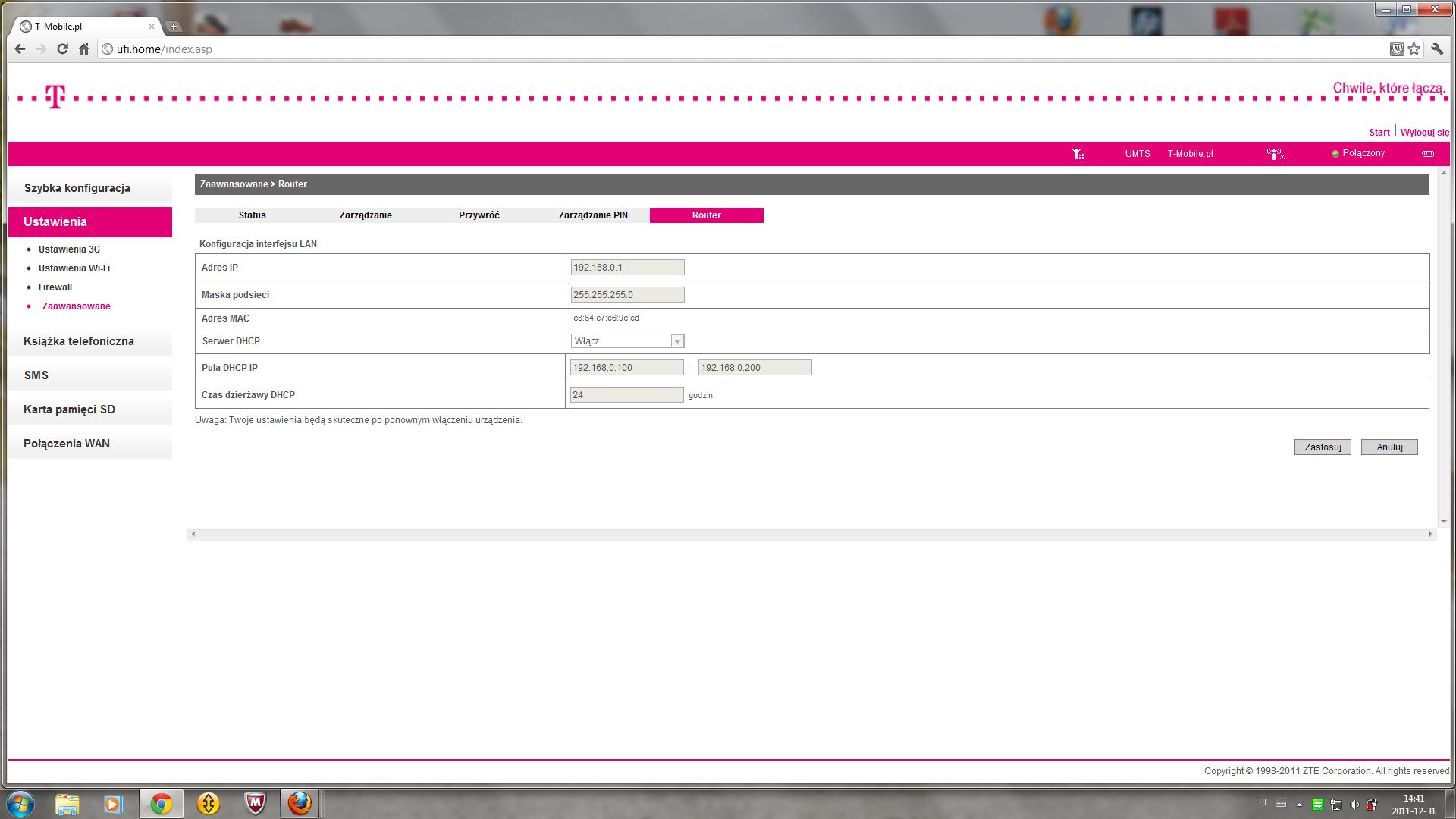The image size is (1456, 819).
Task: Open a new browser tab
Action: pos(174,26)
